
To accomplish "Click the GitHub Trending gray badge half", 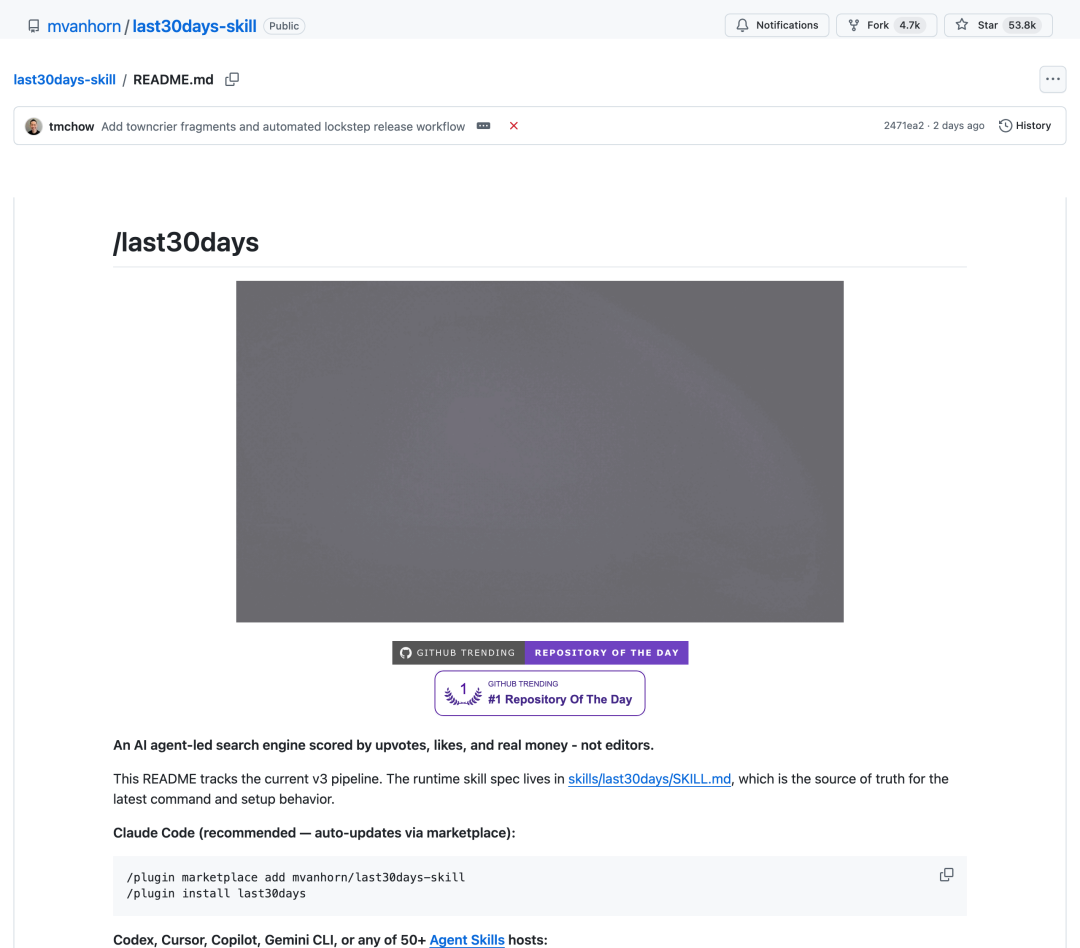I will (459, 652).
